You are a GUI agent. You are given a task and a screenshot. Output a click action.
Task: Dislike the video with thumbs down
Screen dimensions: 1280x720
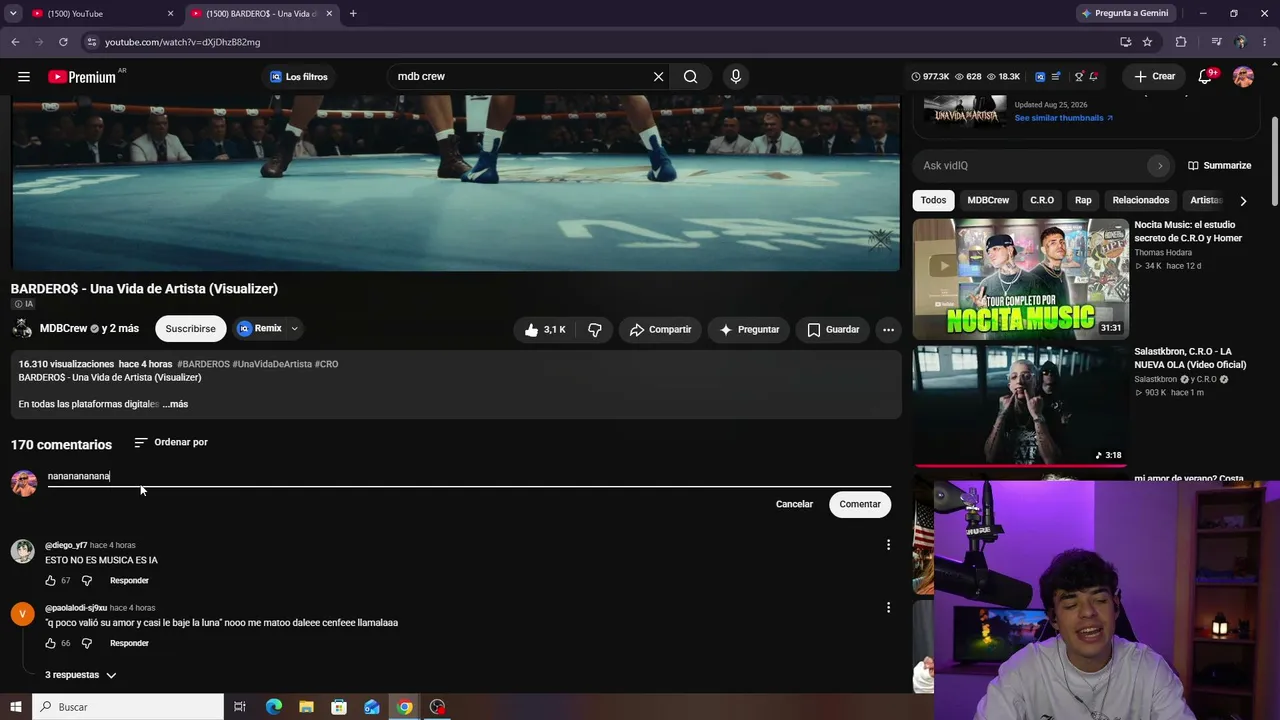point(595,329)
